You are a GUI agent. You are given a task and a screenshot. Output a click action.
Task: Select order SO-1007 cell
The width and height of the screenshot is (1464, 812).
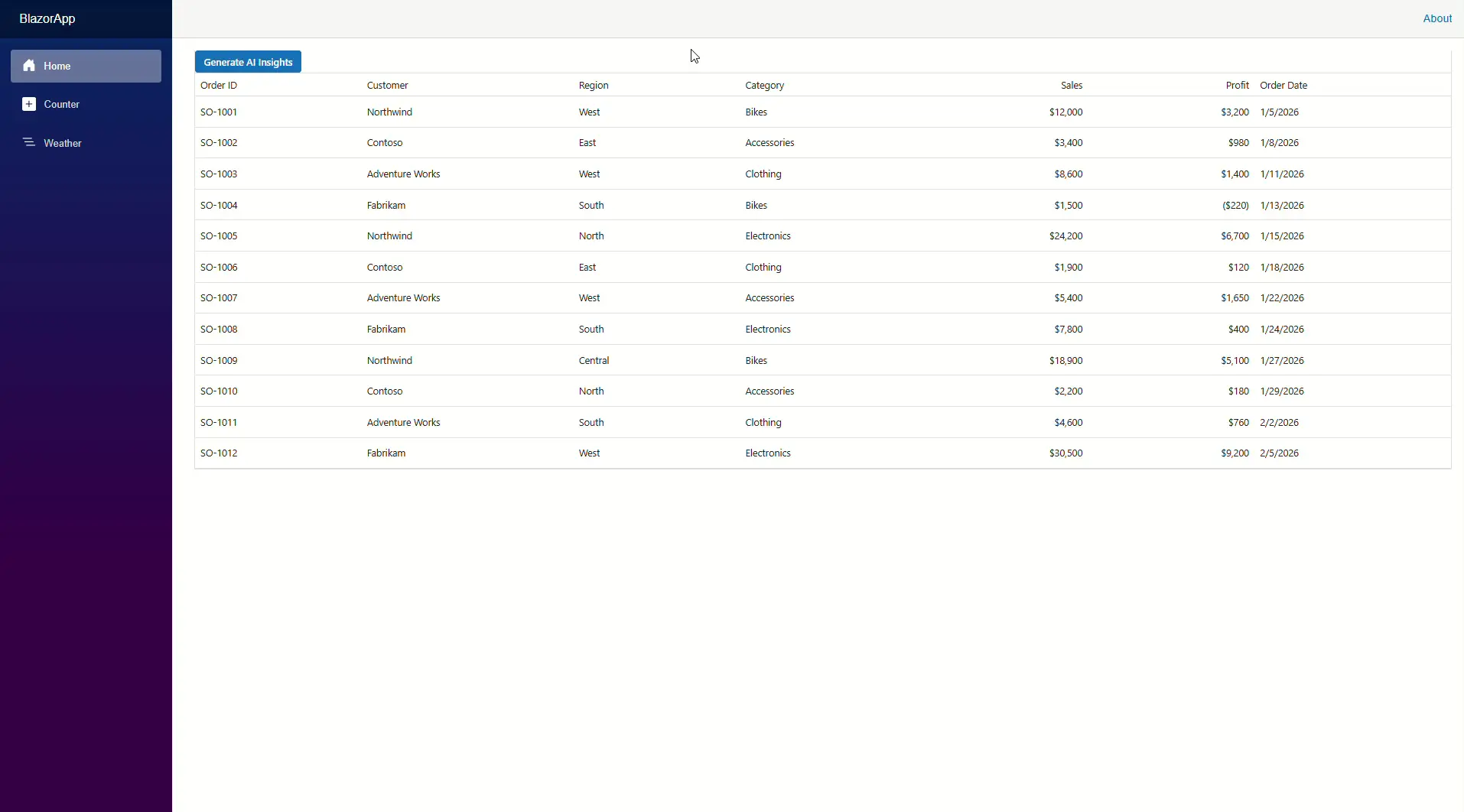(219, 298)
